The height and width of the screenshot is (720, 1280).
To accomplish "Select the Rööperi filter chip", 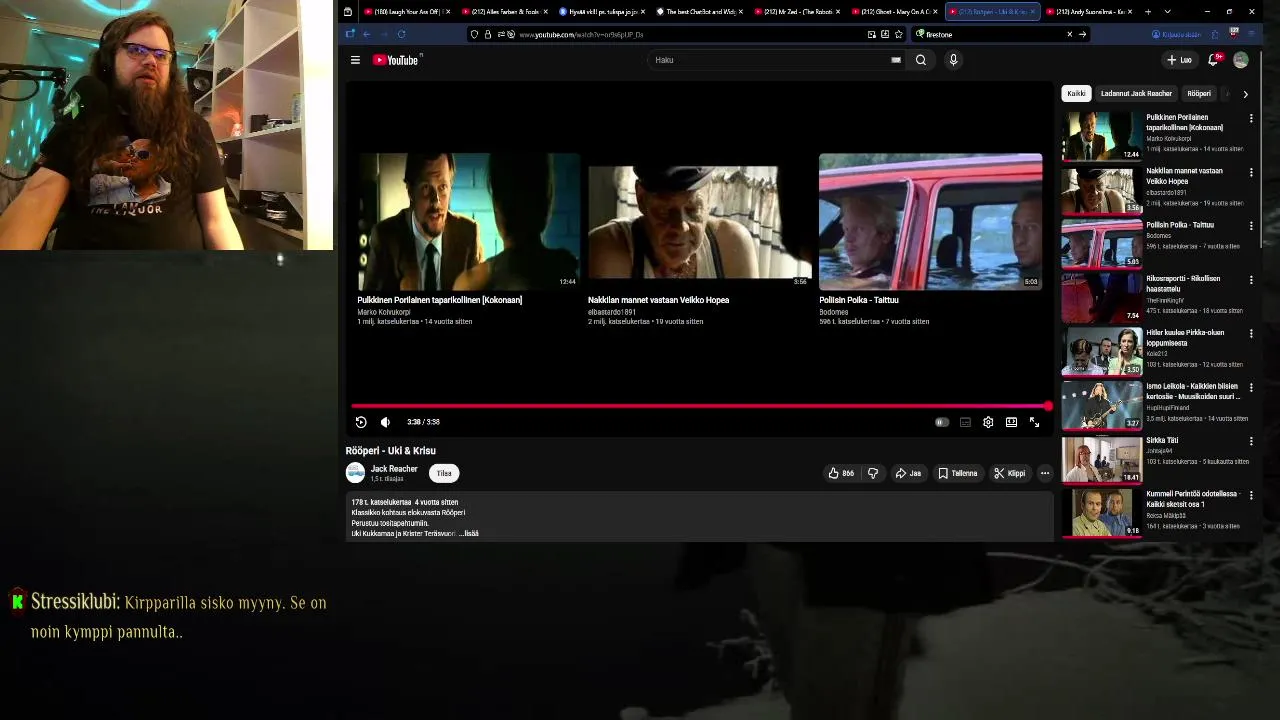I will tap(1199, 94).
